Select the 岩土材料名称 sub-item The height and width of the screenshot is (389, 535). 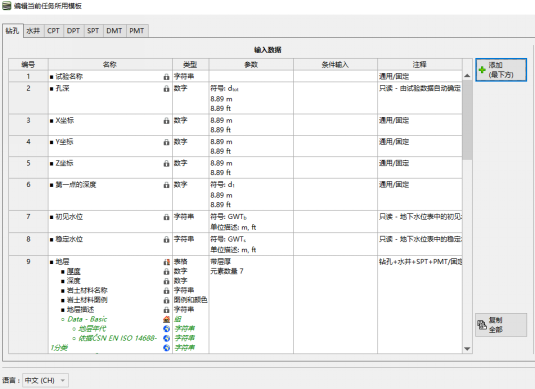coord(87,290)
